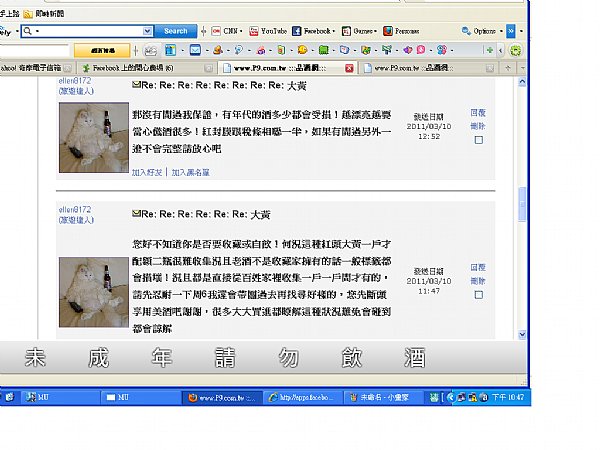The image size is (600, 450).
Task: Switch to the second www.P9.com.tw tab
Action: coord(427,68)
